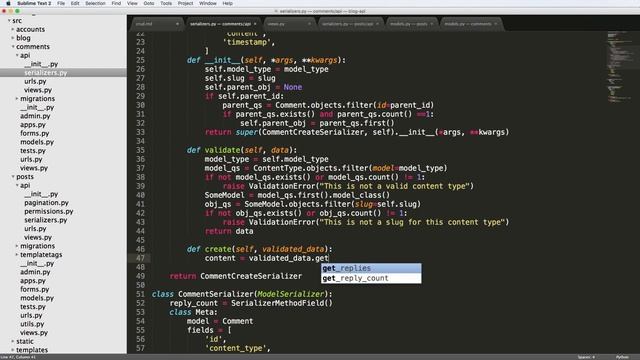Open apps.py directly under comments folder

click(33, 125)
